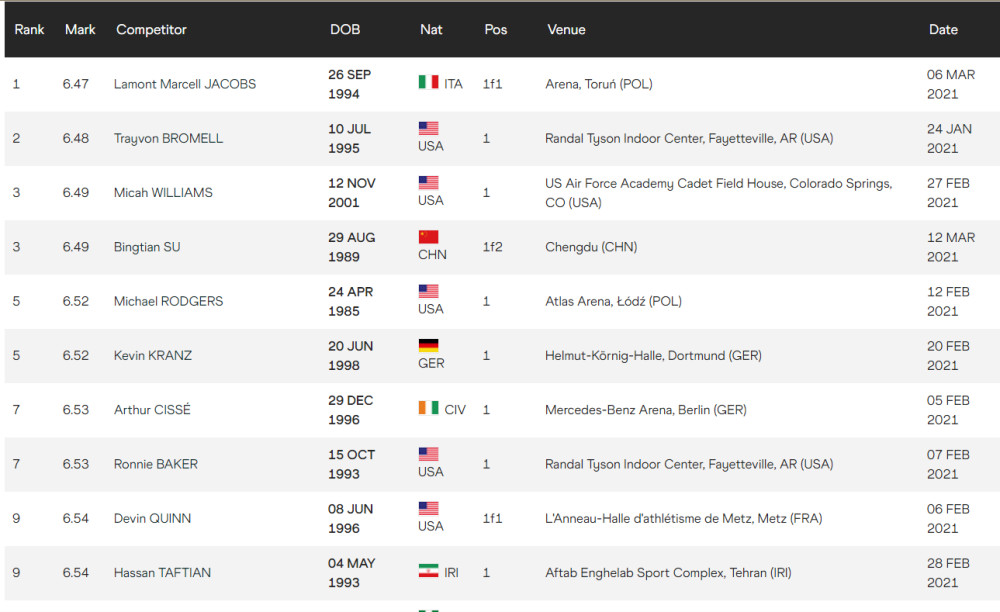This screenshot has height=612, width=1000.
Task: Click the Iranian flag next to IRI
Action: pyautogui.click(x=428, y=571)
